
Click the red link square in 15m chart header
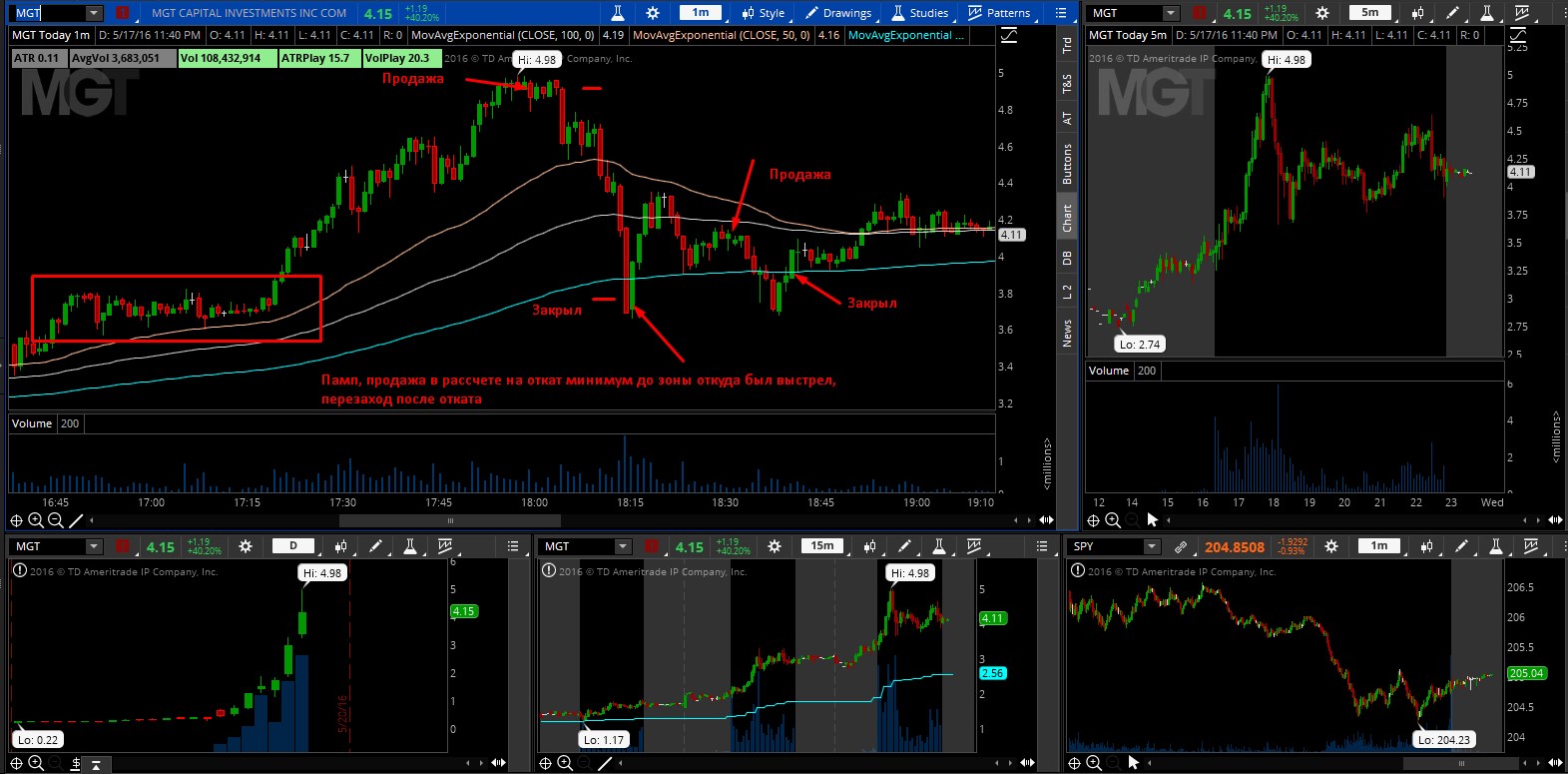click(652, 546)
